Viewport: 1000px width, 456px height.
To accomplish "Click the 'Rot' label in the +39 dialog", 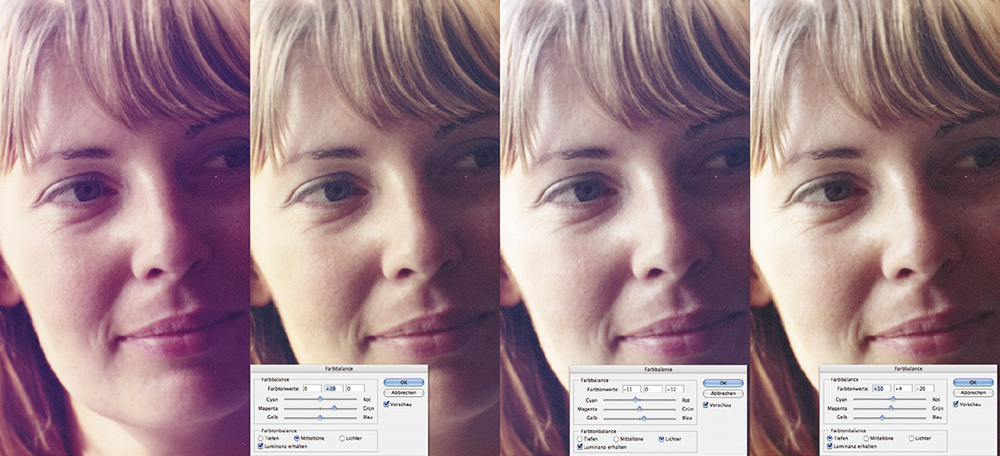I will [367, 399].
